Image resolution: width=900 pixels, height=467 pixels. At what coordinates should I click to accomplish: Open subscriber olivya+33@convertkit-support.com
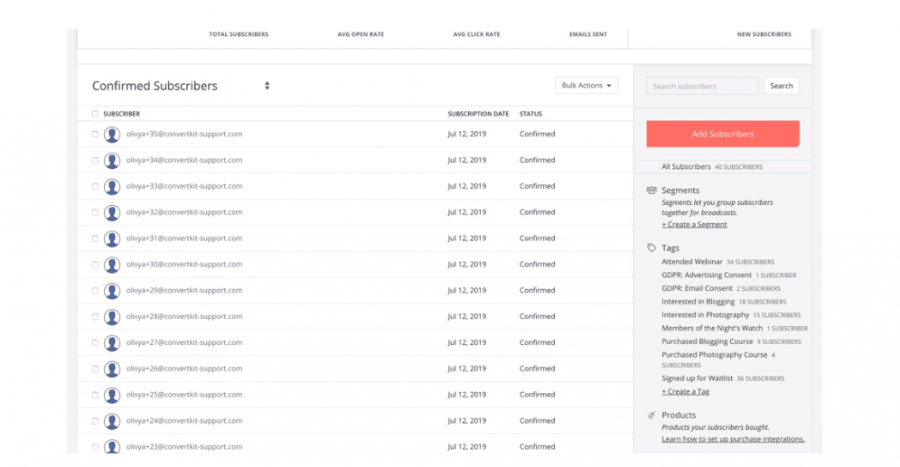click(184, 186)
